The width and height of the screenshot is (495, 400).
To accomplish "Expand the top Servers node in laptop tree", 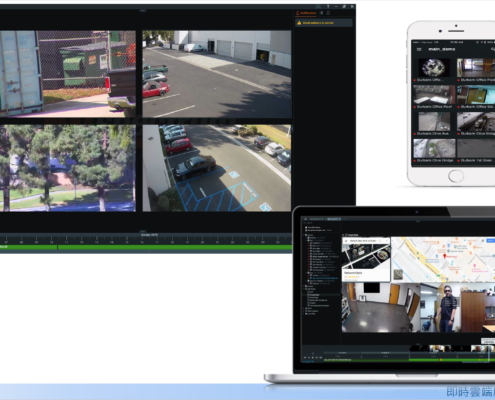I will (x=305, y=235).
